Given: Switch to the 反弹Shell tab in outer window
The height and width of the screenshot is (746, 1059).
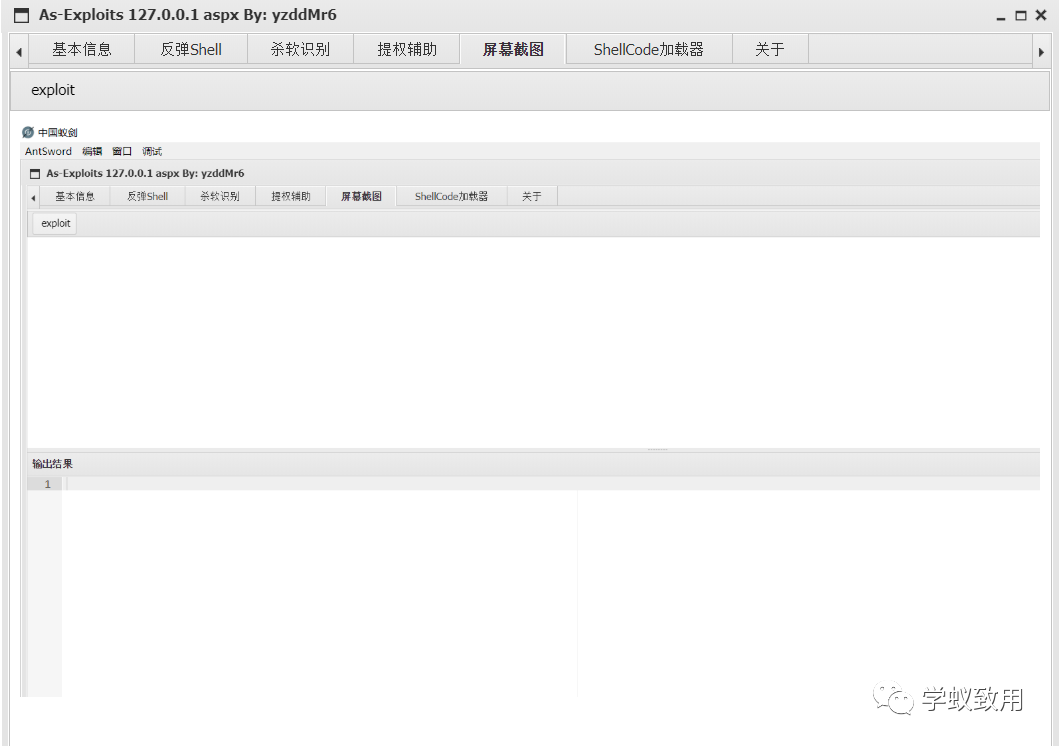Looking at the screenshot, I should click(x=191, y=49).
